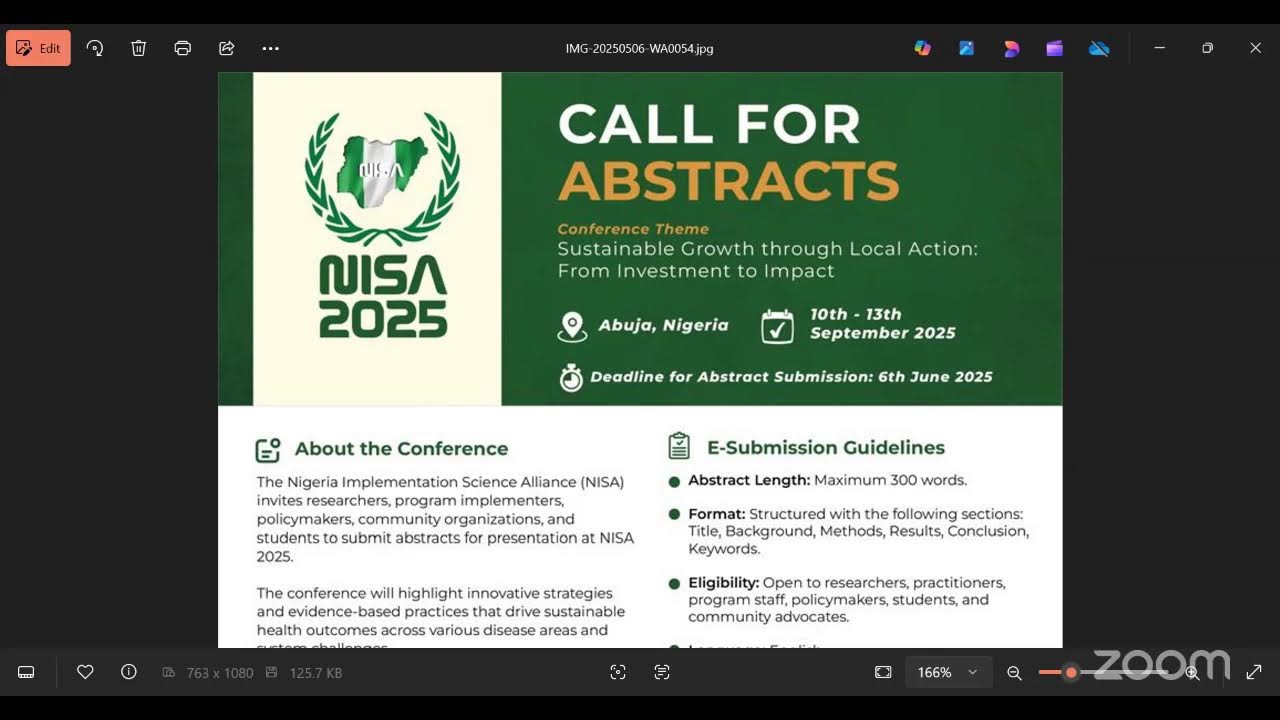
Task: Click the file name IMG-20250506-WA0054.jpg
Action: point(640,48)
